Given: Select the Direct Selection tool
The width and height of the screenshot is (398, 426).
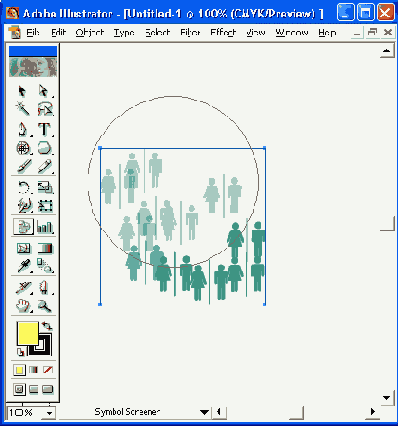Looking at the screenshot, I should point(44,91).
